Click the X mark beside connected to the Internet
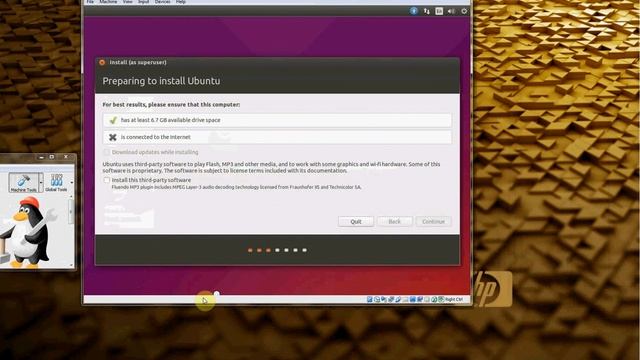640x360 pixels. coord(113,137)
